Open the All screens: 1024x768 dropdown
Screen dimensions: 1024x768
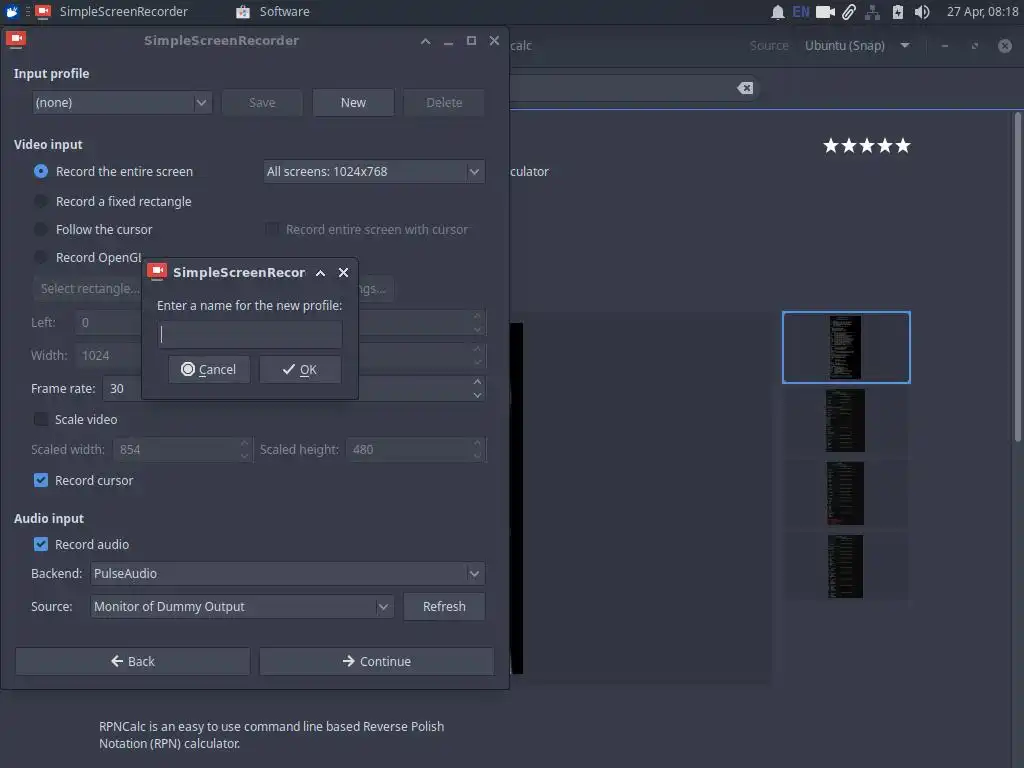(x=374, y=172)
